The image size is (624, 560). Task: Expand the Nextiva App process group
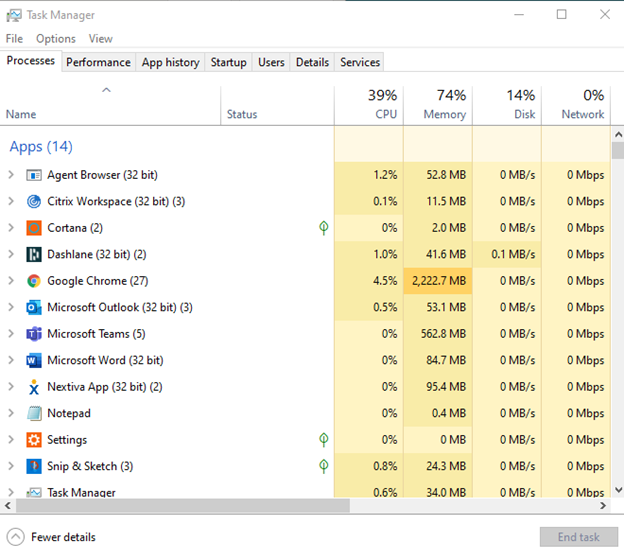tap(11, 386)
